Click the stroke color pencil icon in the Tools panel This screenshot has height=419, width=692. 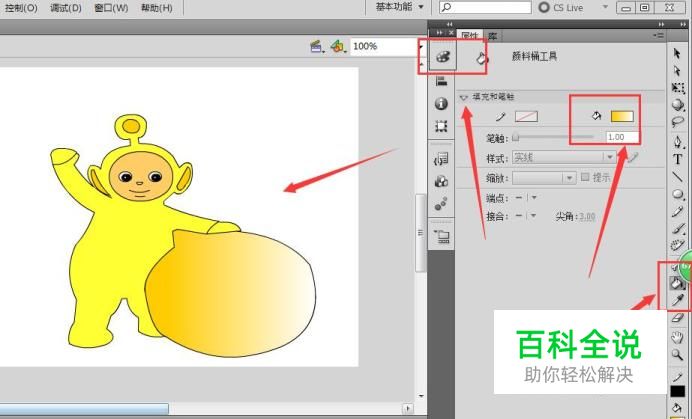[x=677, y=377]
